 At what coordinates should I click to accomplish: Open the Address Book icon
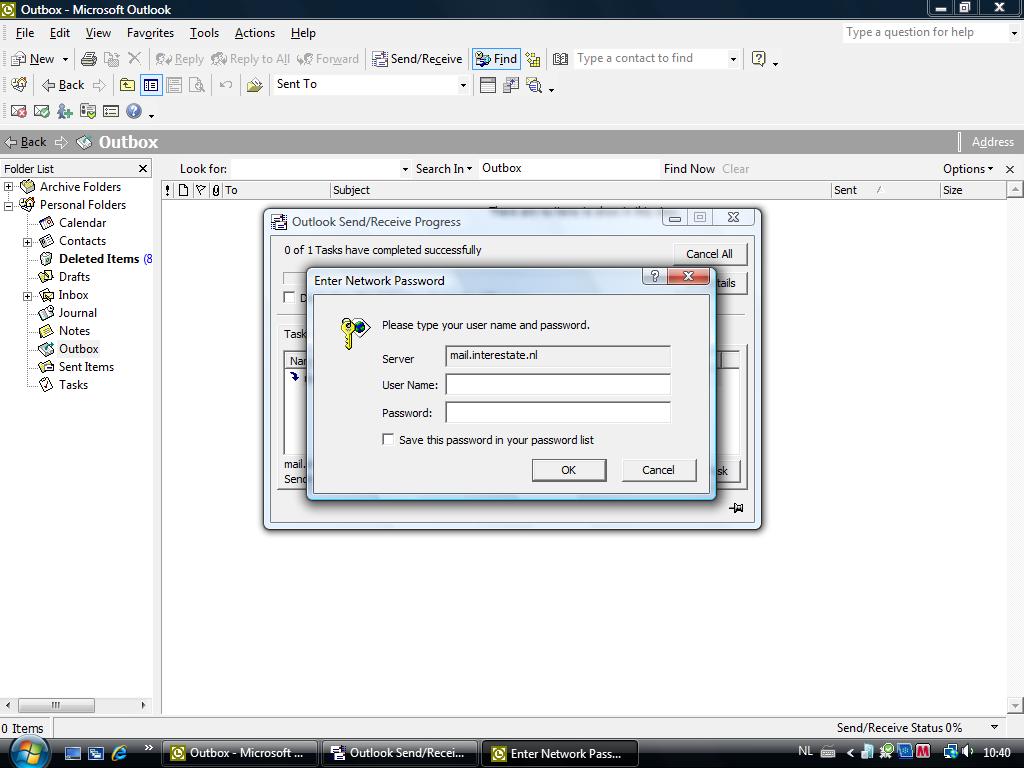560,59
